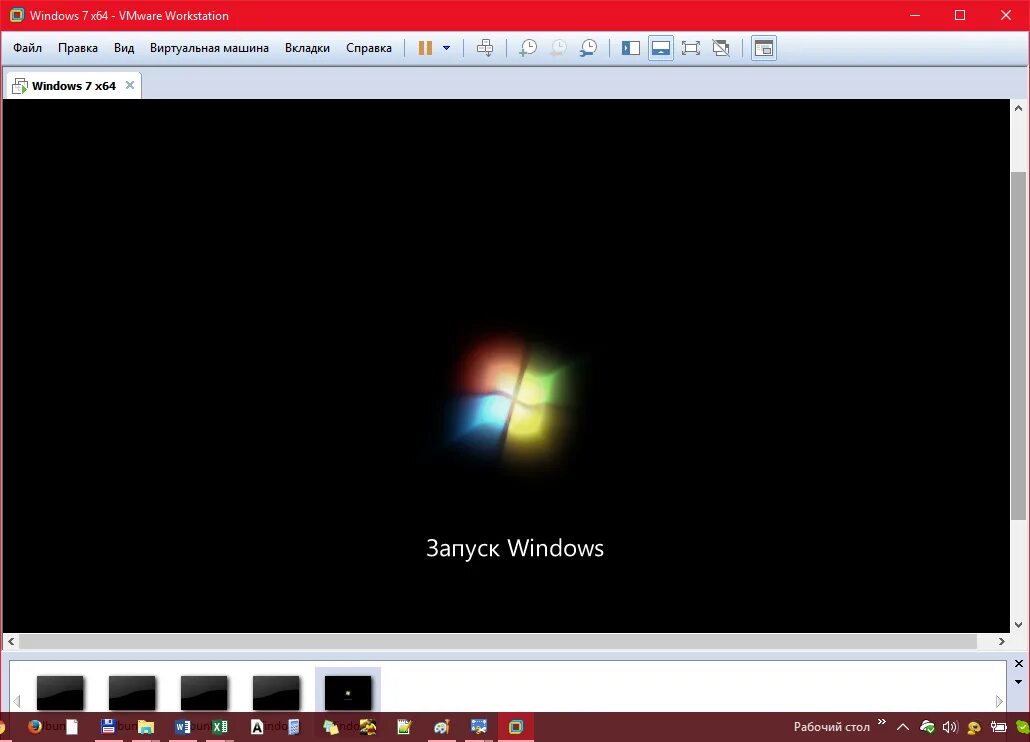
Task: Revert to the previous snapshot icon
Action: (x=558, y=48)
